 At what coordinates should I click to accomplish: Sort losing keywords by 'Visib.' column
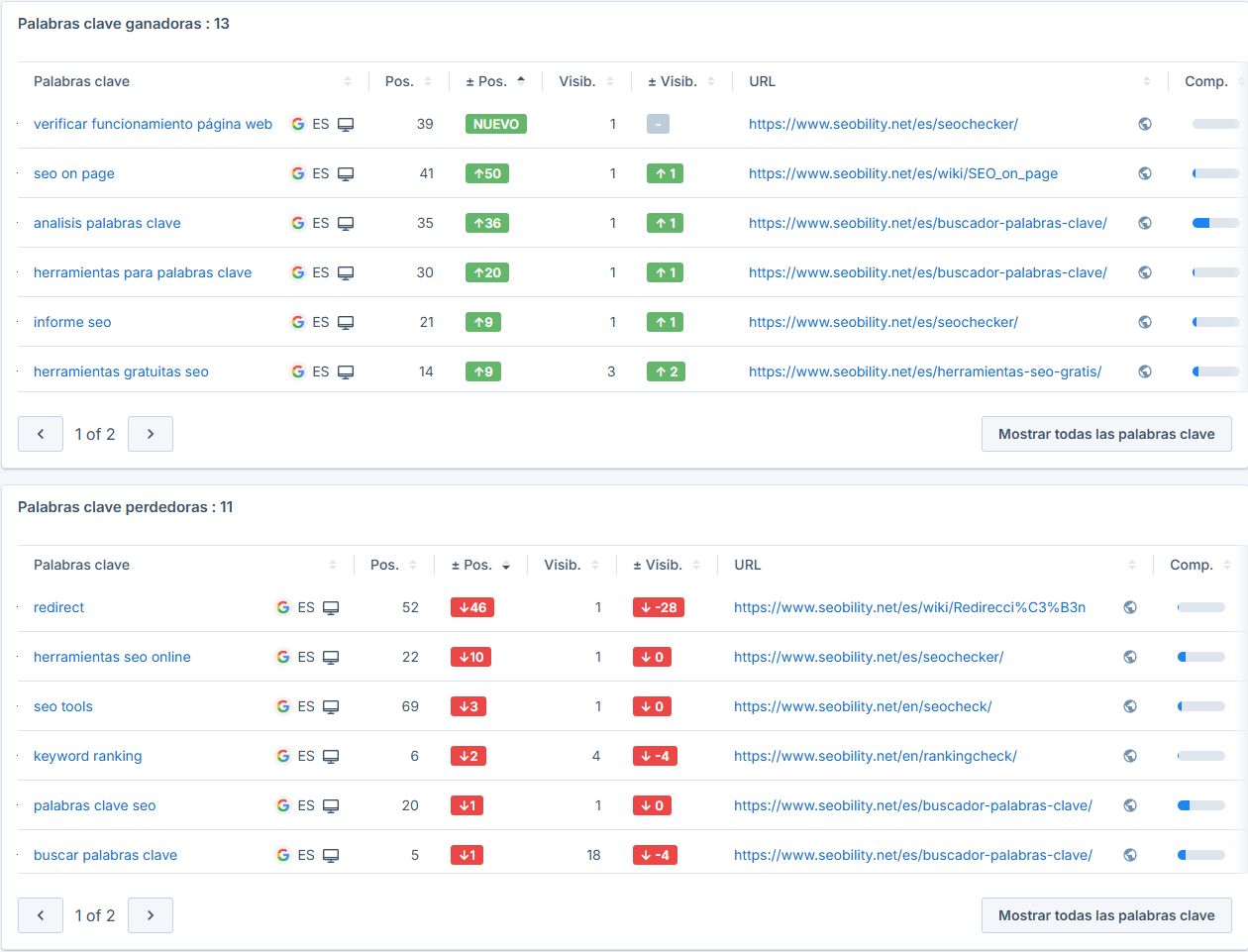(x=595, y=565)
